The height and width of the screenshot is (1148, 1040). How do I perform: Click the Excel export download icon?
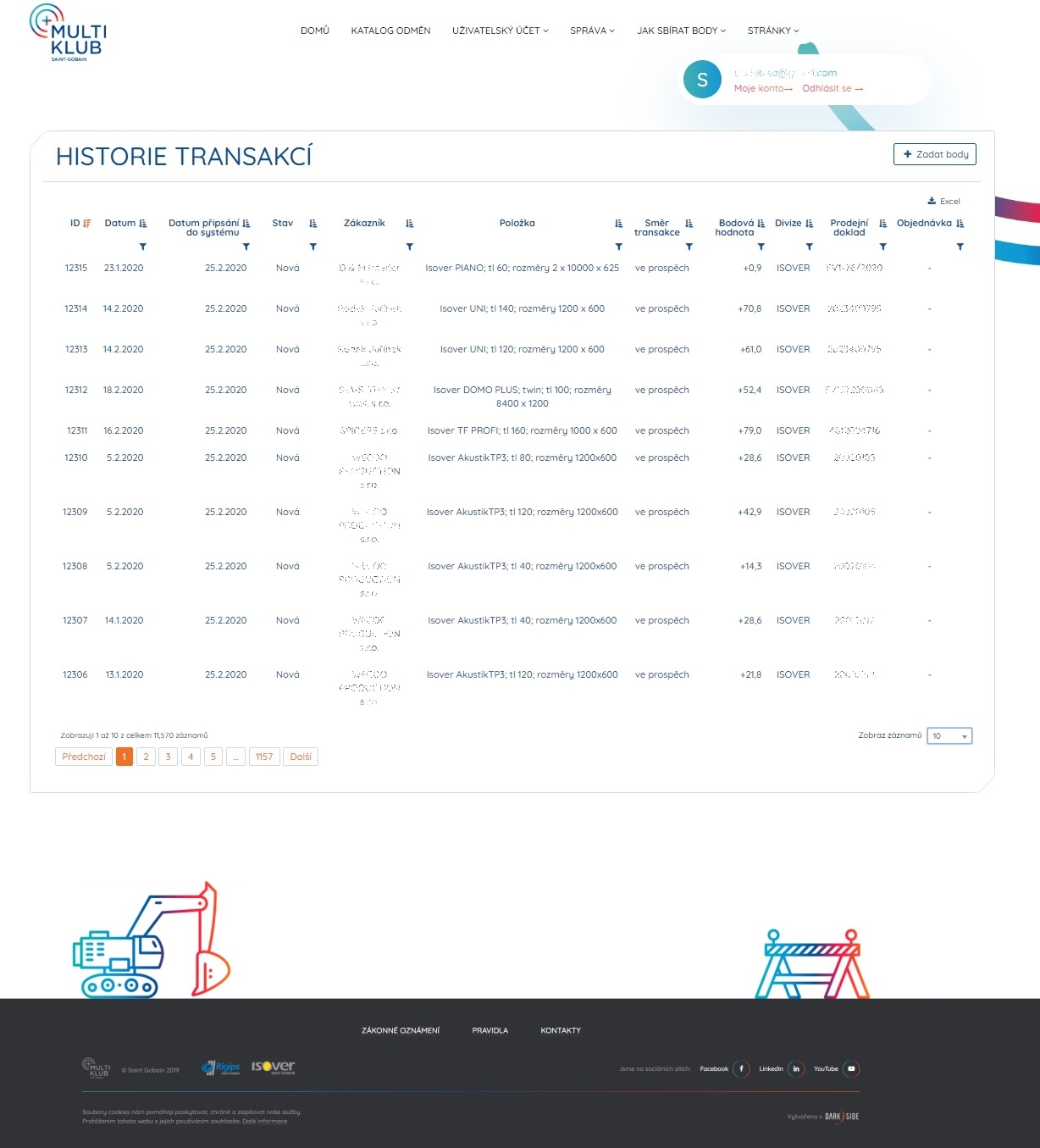(932, 202)
